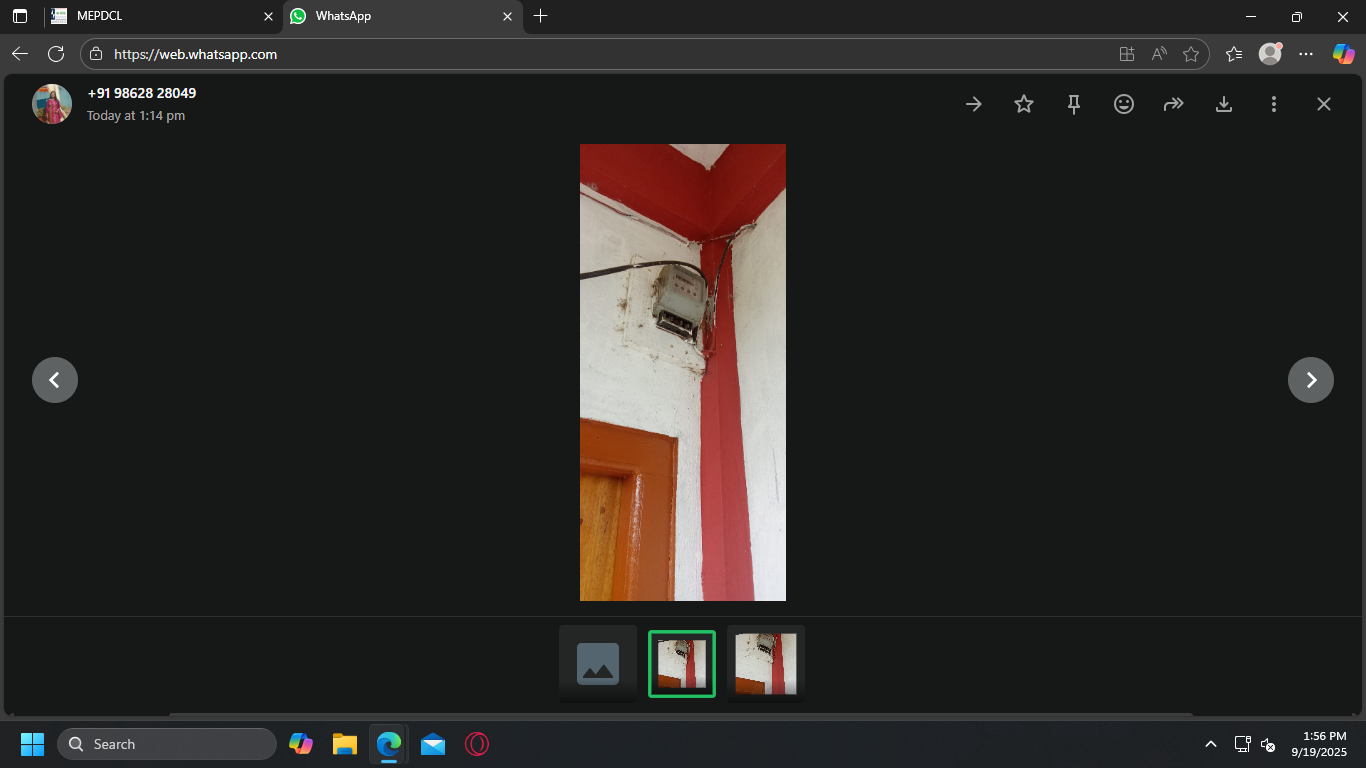Screen dimensions: 1366x768
Task: Click the 'Today at 1:14 pm' timestamp
Action: 136,116
